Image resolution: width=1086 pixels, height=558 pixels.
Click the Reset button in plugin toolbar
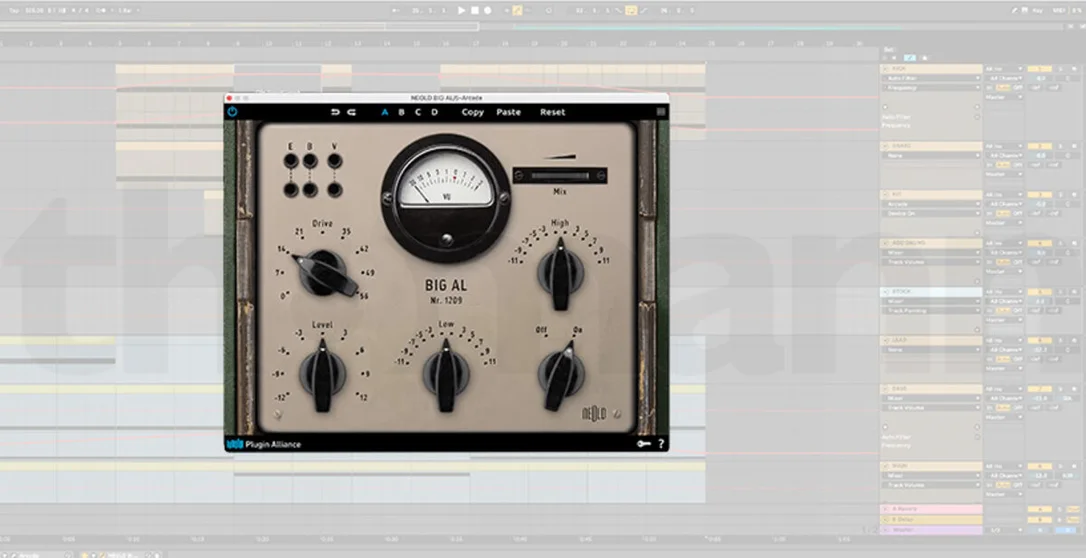553,112
